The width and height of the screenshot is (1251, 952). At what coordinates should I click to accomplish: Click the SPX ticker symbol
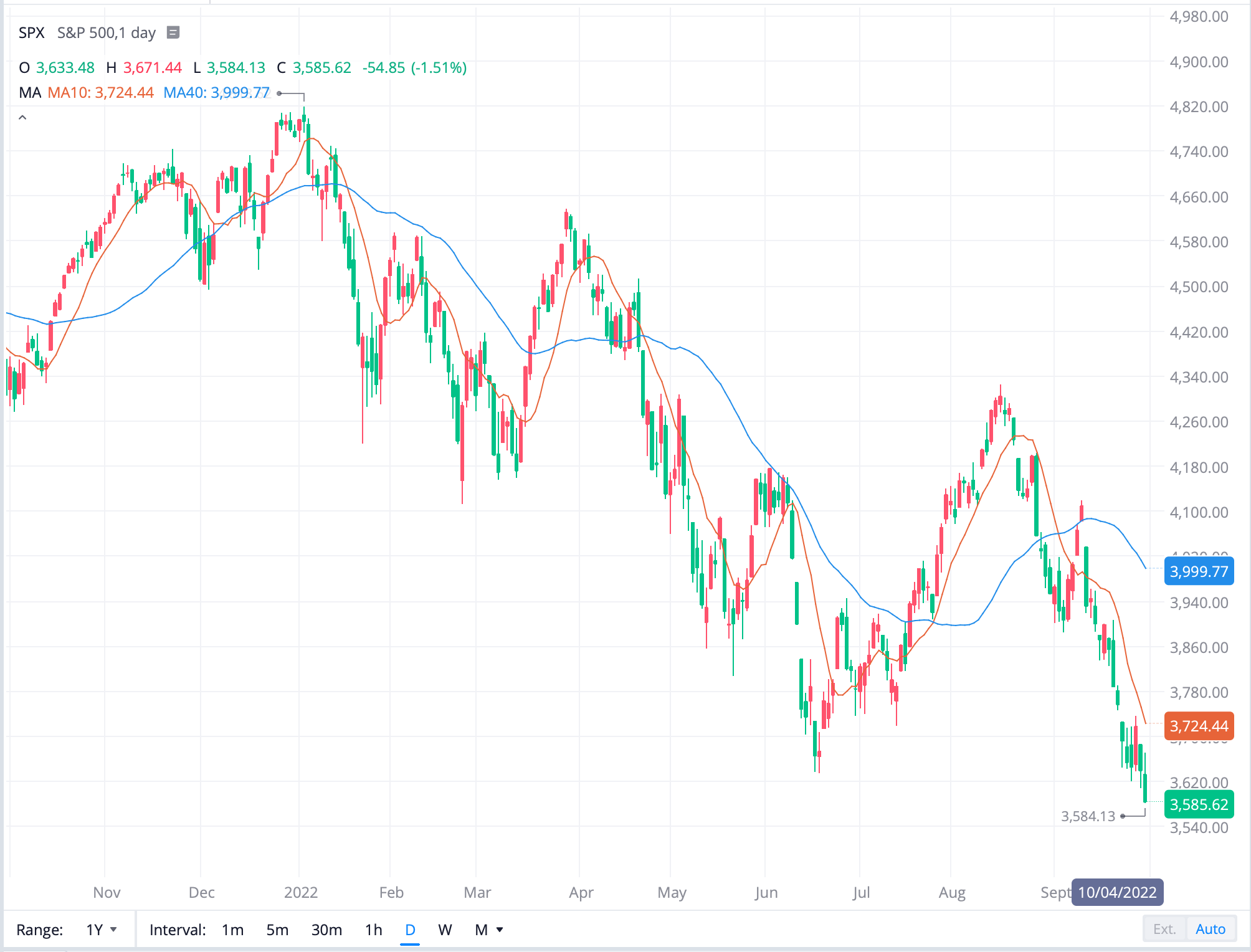click(31, 33)
